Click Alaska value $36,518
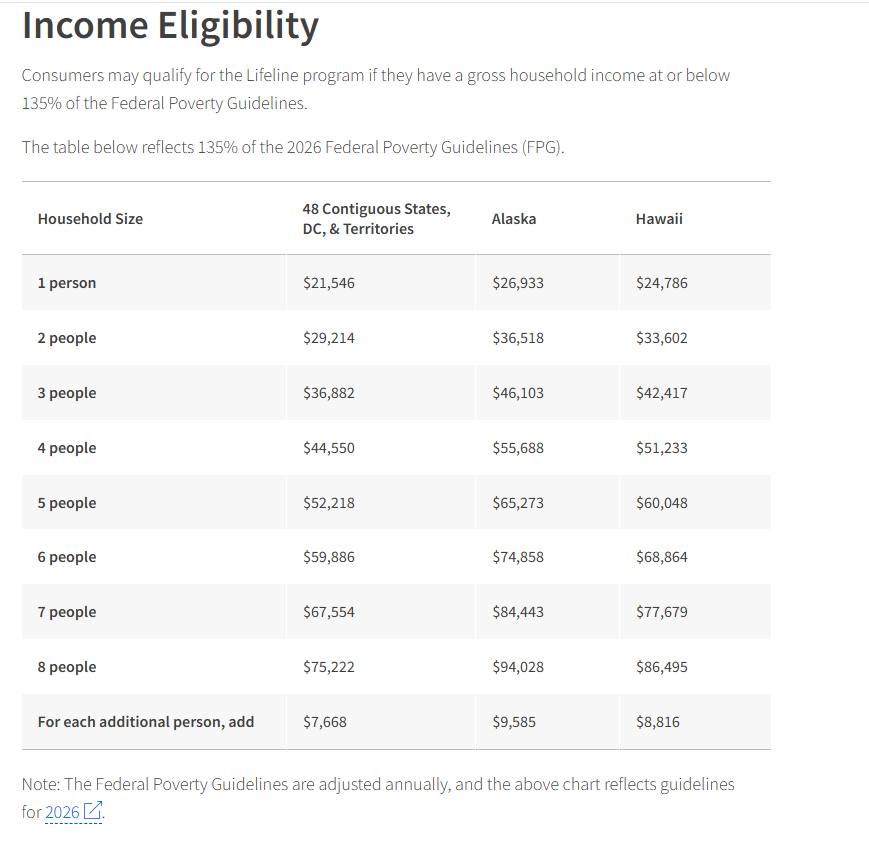This screenshot has width=869, height=842. tap(518, 338)
